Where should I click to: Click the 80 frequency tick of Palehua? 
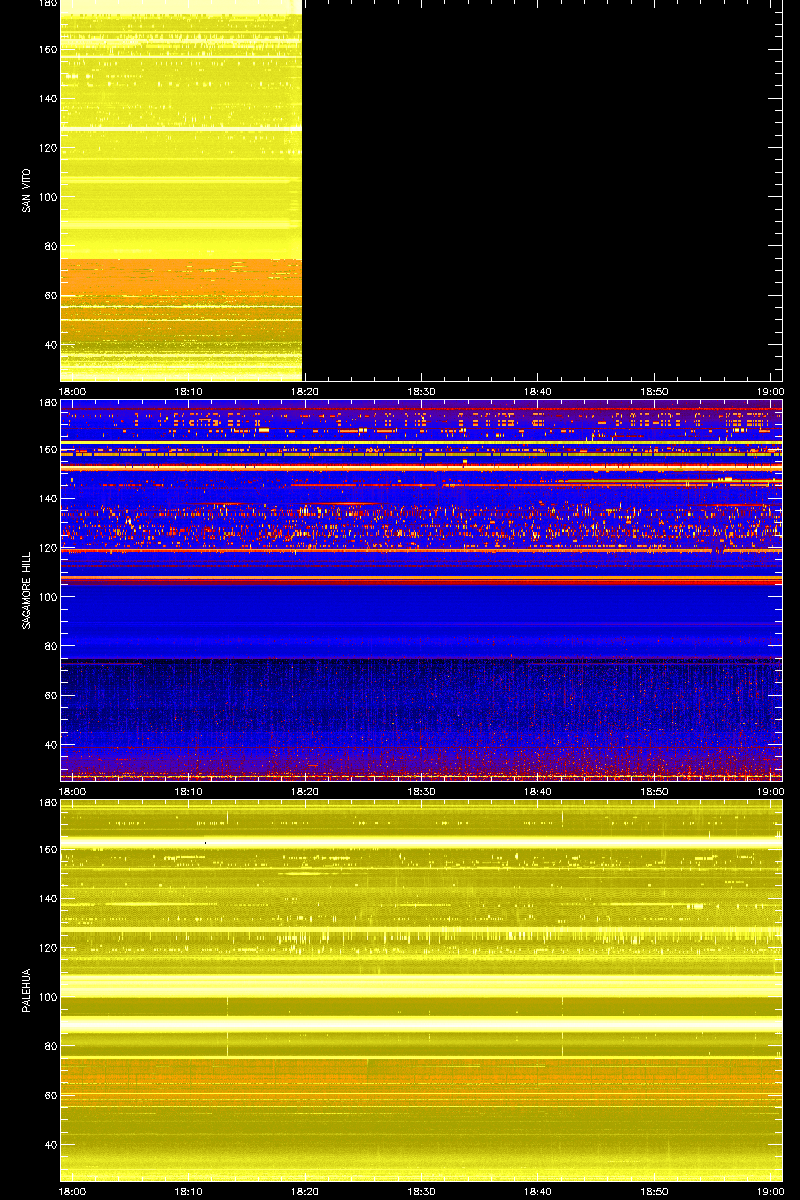(x=51, y=1047)
